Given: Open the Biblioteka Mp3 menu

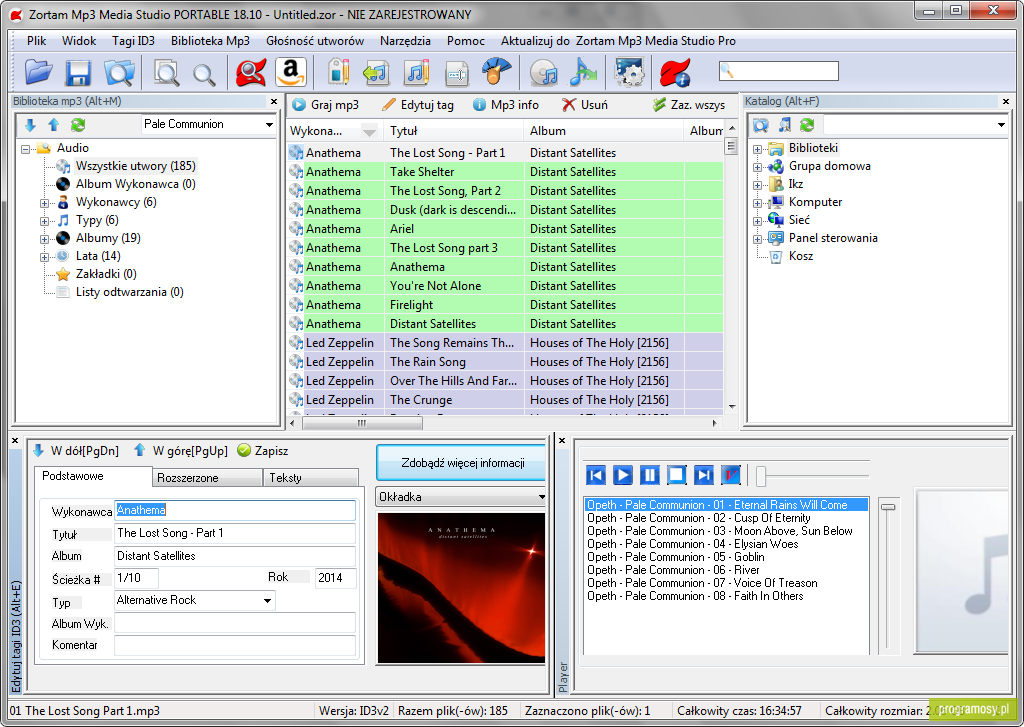Looking at the screenshot, I should pyautogui.click(x=210, y=40).
